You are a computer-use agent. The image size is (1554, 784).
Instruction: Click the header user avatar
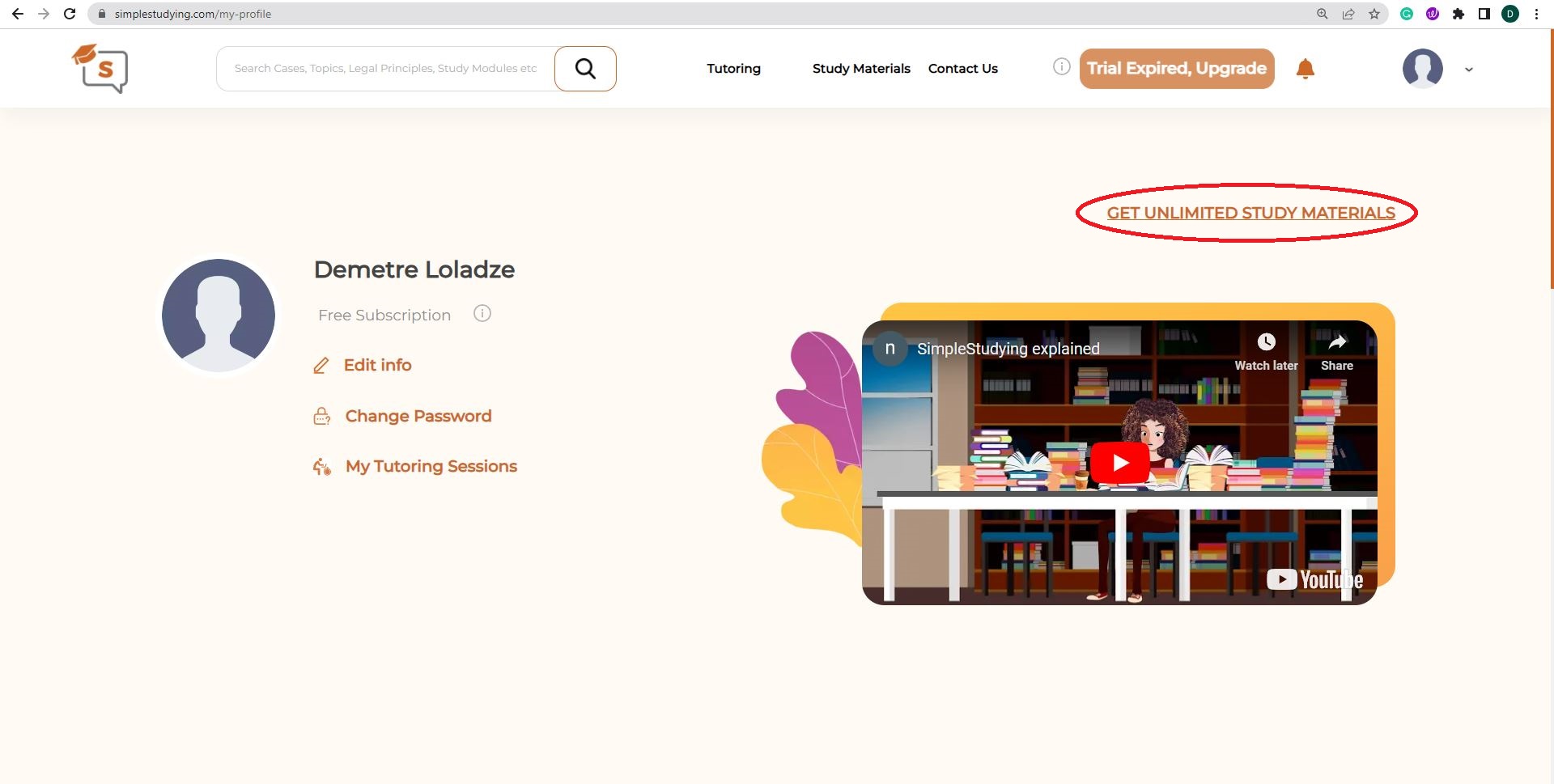pos(1423,69)
